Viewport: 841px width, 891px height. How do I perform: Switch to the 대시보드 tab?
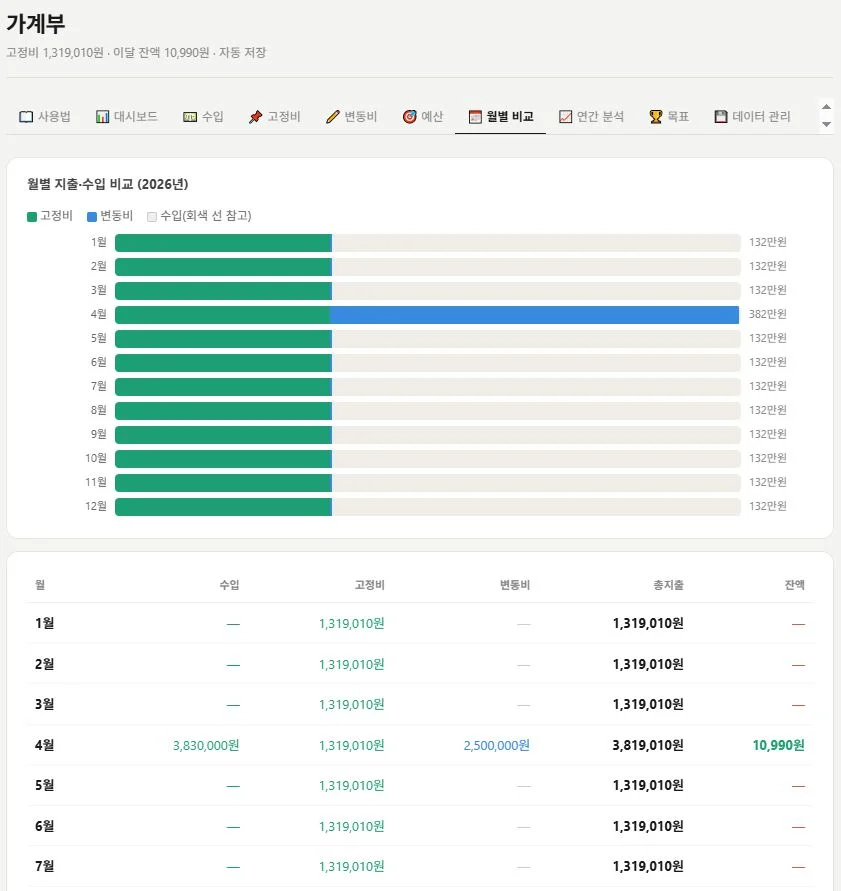[126, 116]
